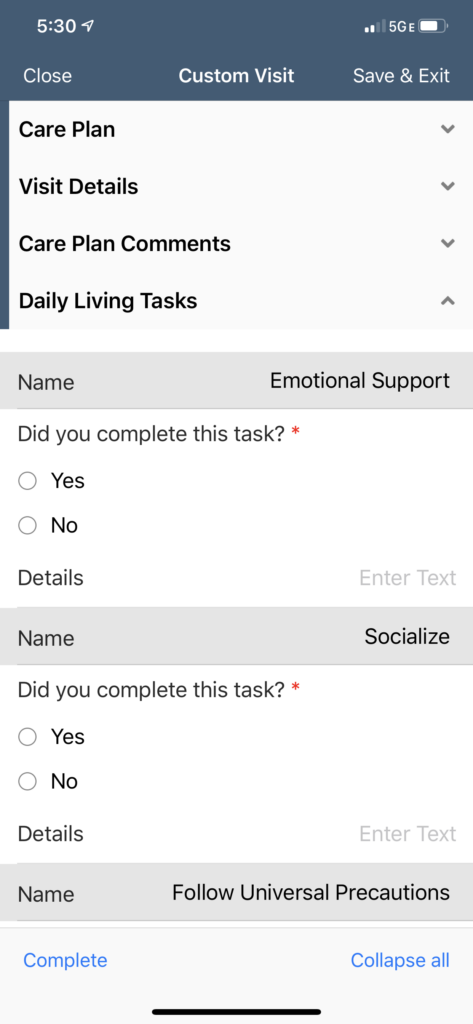Tap the cellular signal bars icon
Screen dimensions: 473x1024
[375, 27]
